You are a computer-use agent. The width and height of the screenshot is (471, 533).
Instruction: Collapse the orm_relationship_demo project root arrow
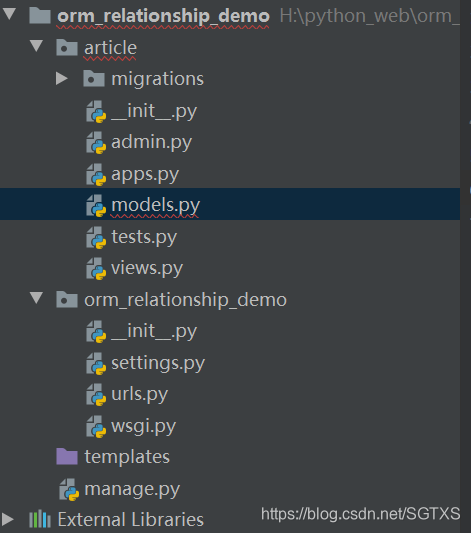click(9, 14)
